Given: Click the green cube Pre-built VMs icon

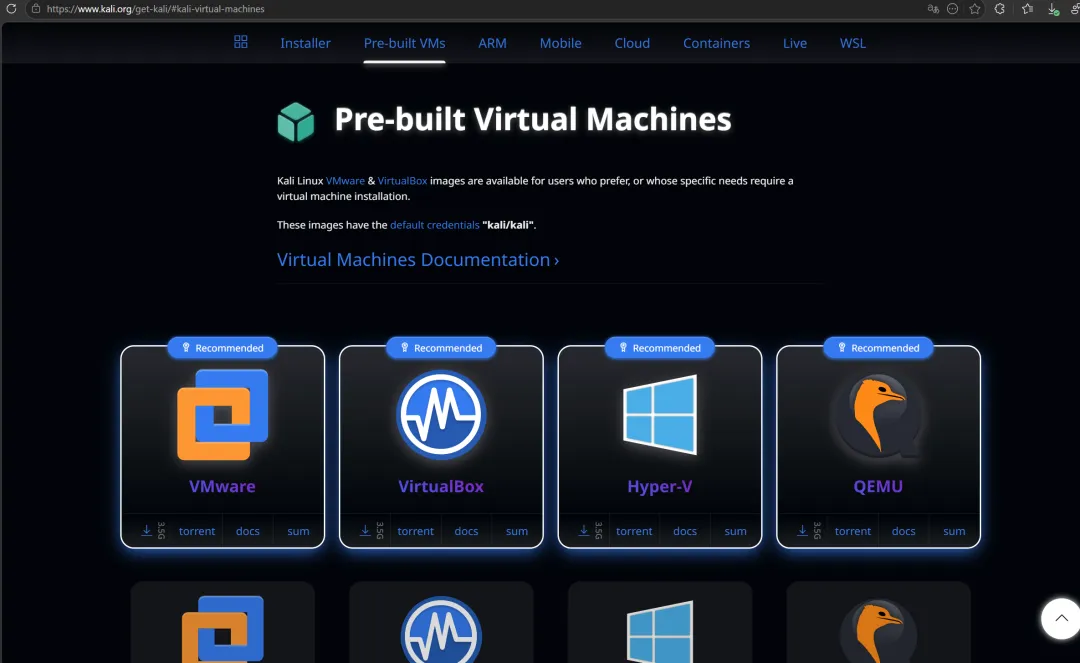Looking at the screenshot, I should pyautogui.click(x=295, y=122).
